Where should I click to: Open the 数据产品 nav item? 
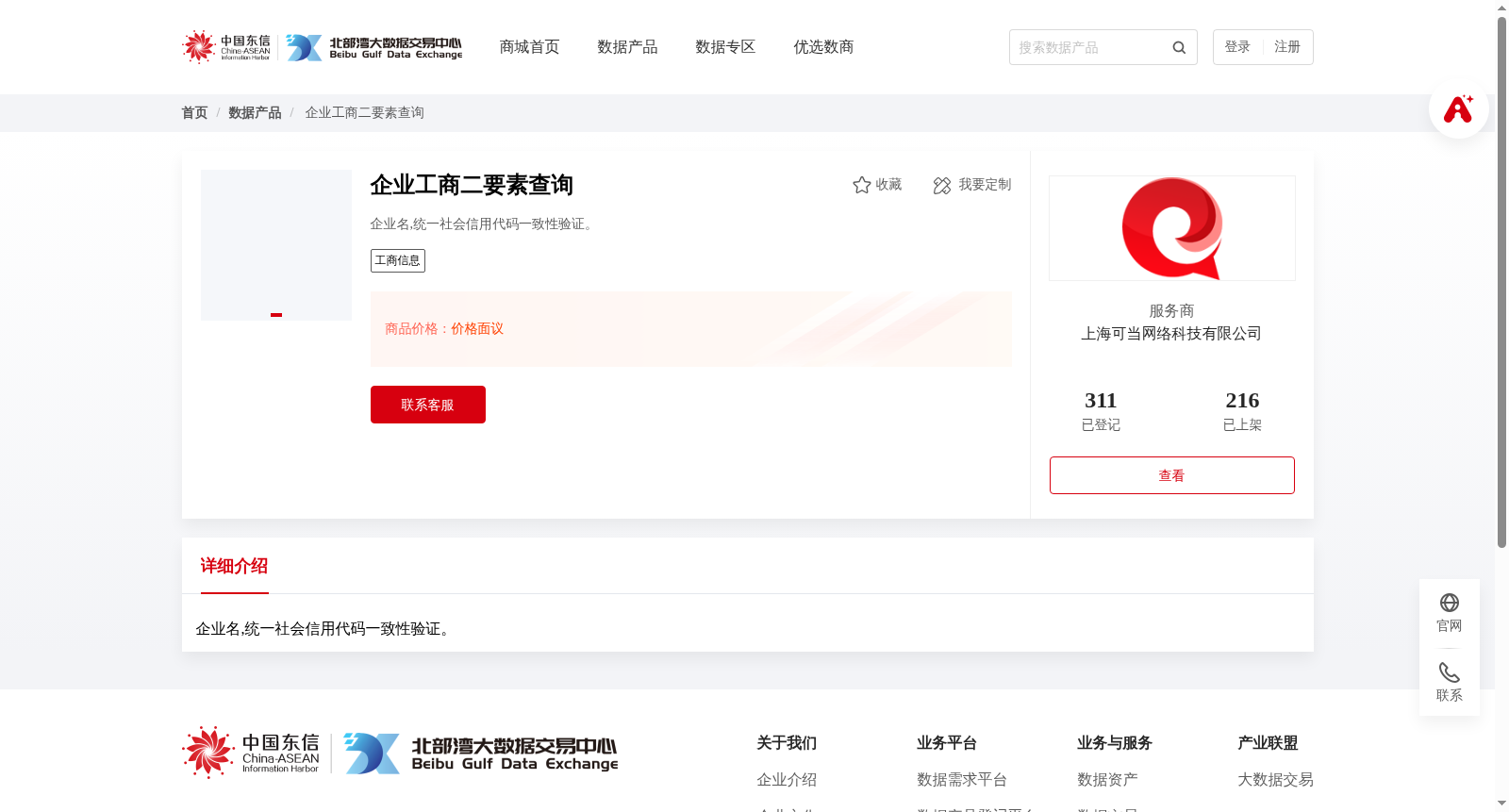pyautogui.click(x=627, y=47)
